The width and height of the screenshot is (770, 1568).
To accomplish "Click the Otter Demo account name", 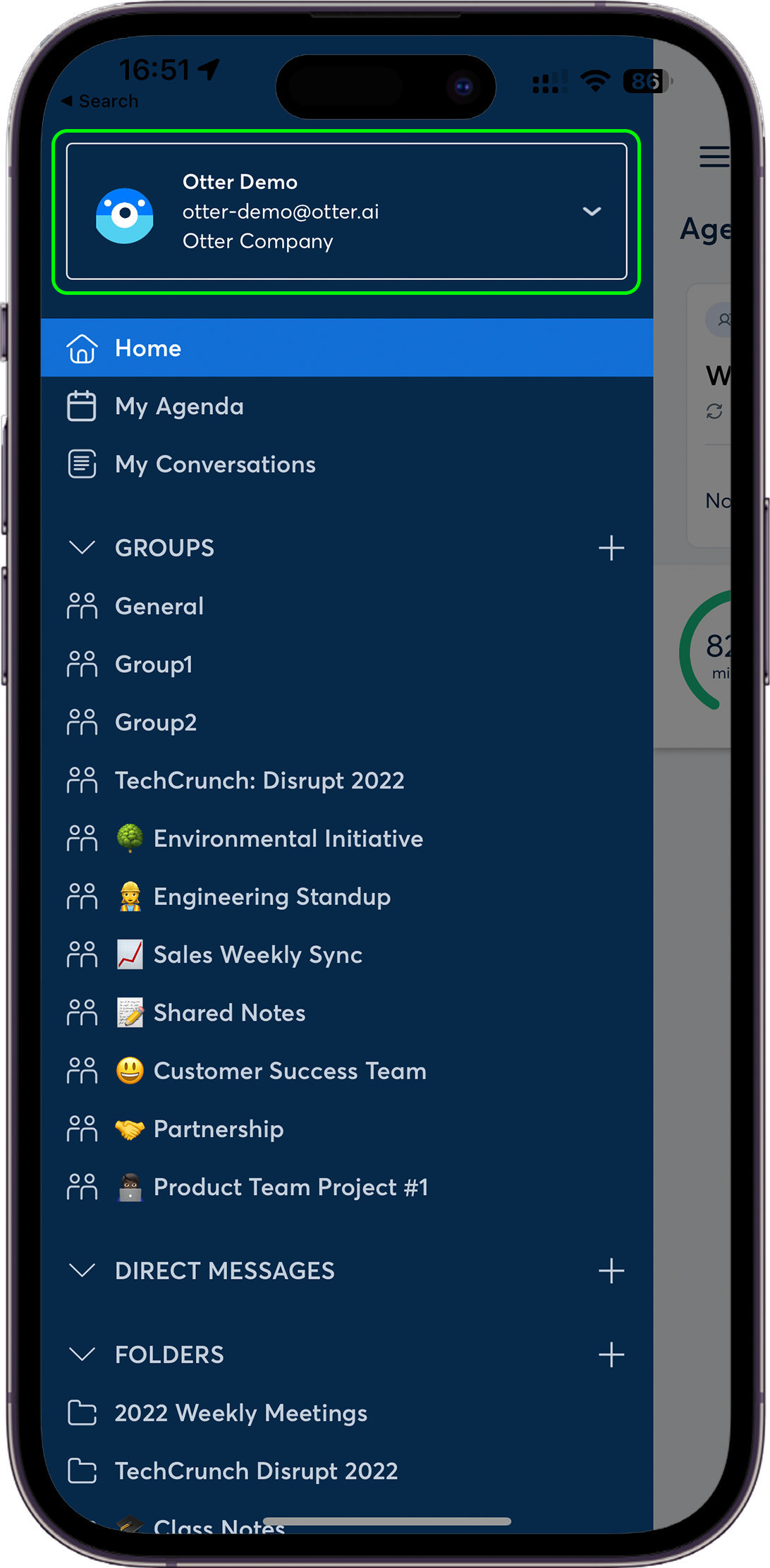I will (240, 182).
